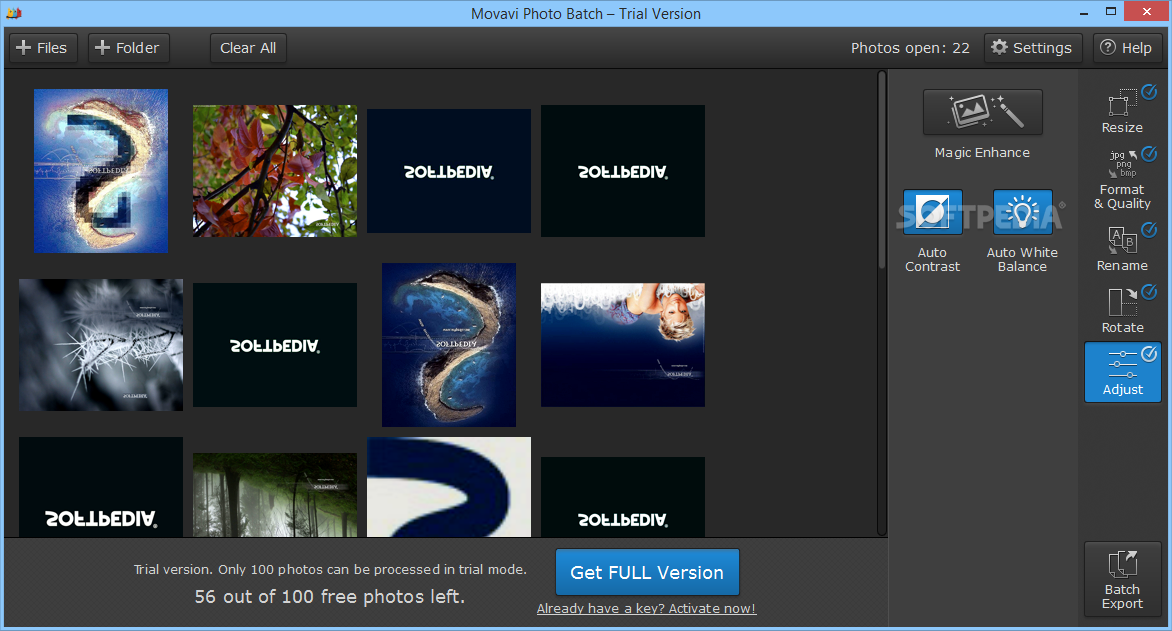The width and height of the screenshot is (1172, 631).
Task: Select the Adjust tab
Action: (x=1122, y=372)
